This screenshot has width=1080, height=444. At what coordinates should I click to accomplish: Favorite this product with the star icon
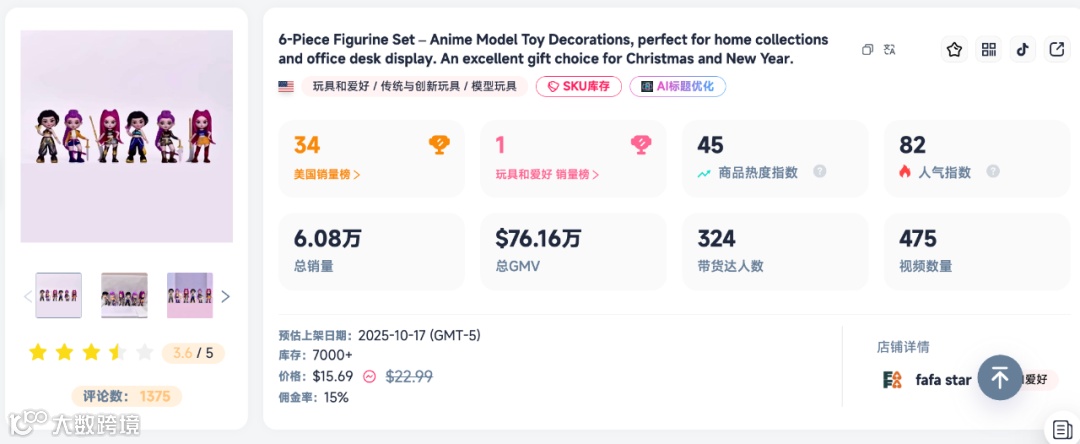(955, 49)
